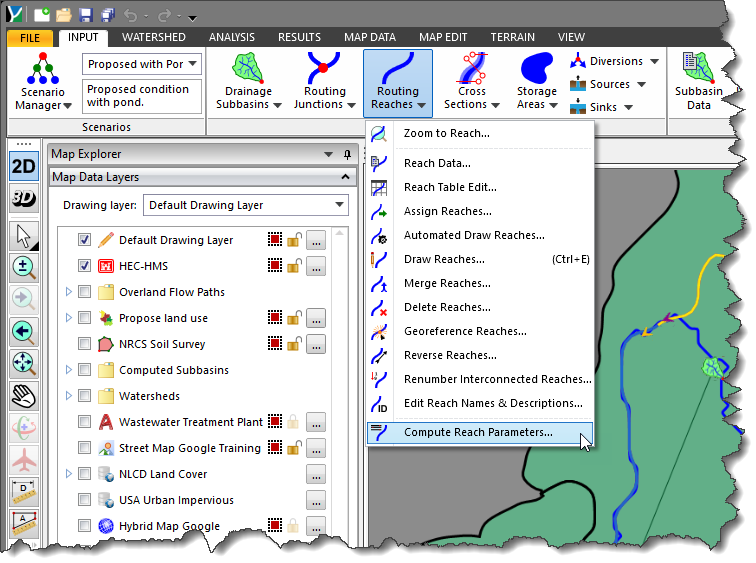Viewport: 756px width, 563px height.
Task: Open options button for Propose land use
Action: pos(316,318)
